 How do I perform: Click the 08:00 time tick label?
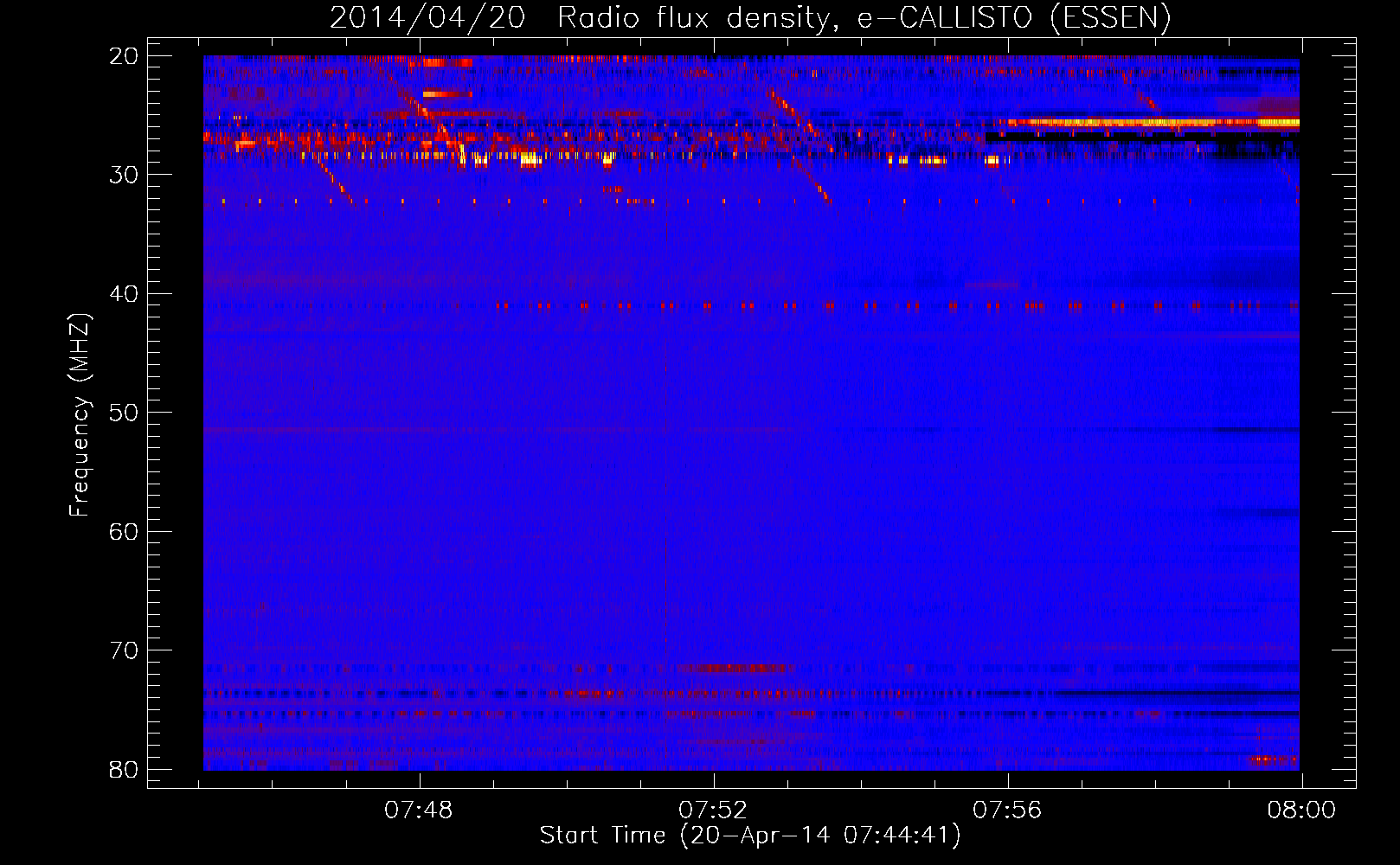[x=1301, y=811]
